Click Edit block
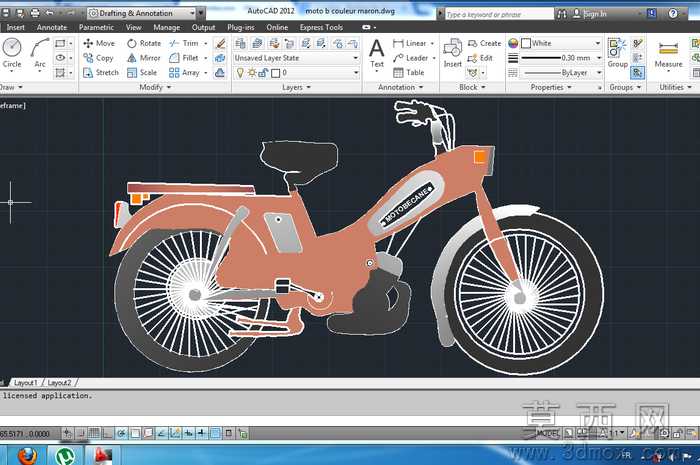Screen dimensions: 700x465 (480, 58)
